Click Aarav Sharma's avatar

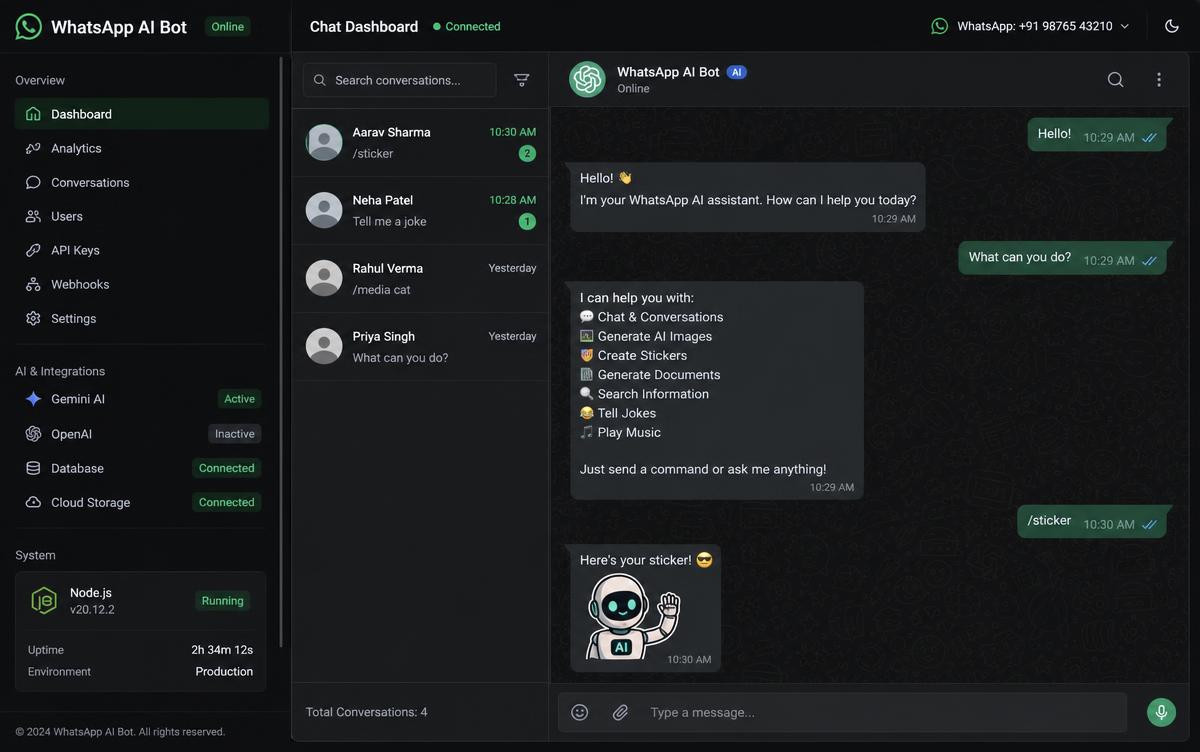(x=324, y=142)
